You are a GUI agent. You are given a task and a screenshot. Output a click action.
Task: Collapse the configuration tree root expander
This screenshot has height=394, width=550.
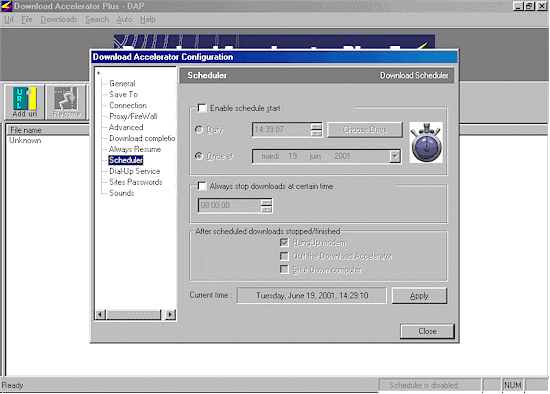[99, 73]
